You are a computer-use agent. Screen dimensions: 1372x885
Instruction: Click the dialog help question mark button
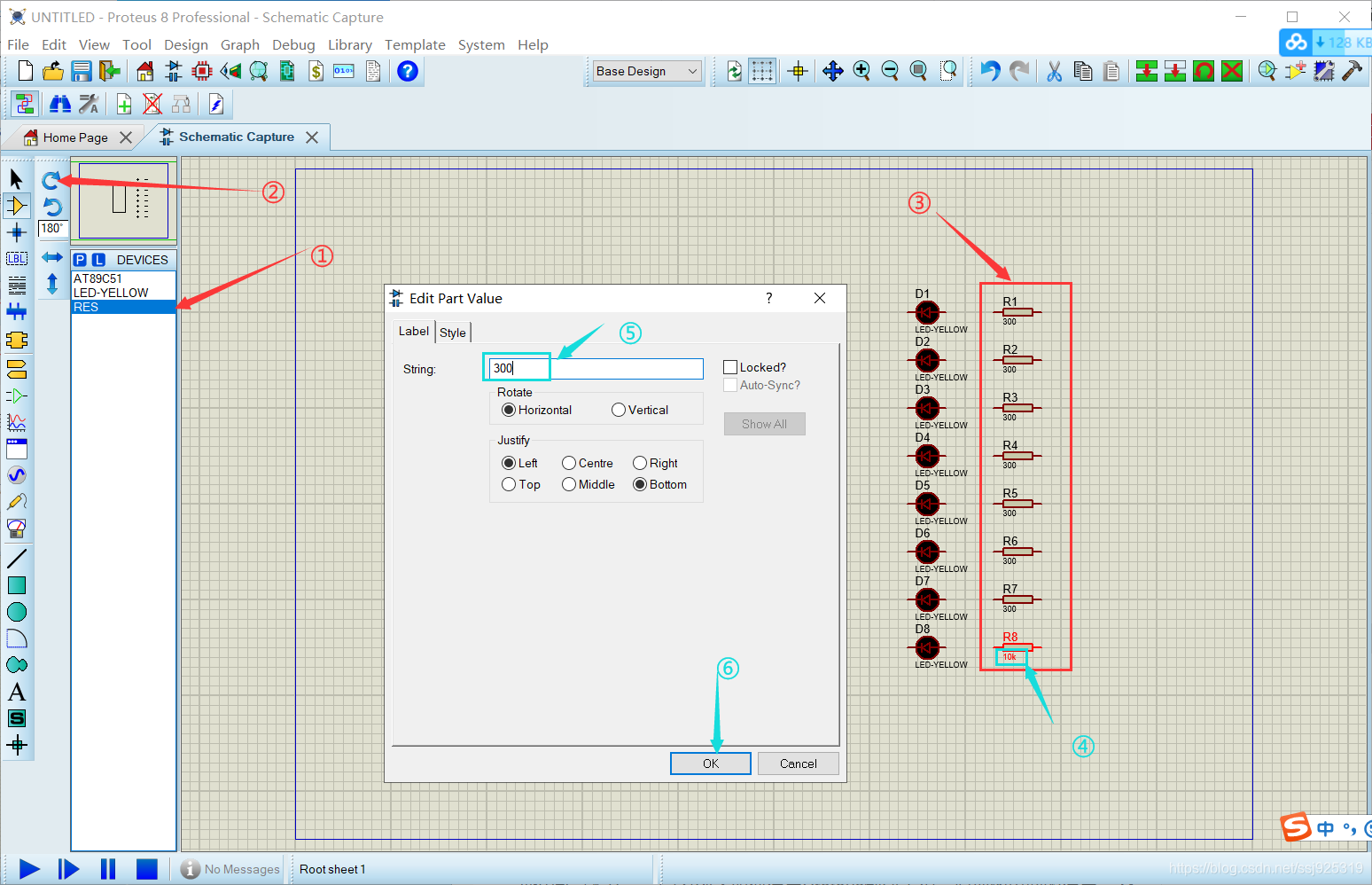768,298
